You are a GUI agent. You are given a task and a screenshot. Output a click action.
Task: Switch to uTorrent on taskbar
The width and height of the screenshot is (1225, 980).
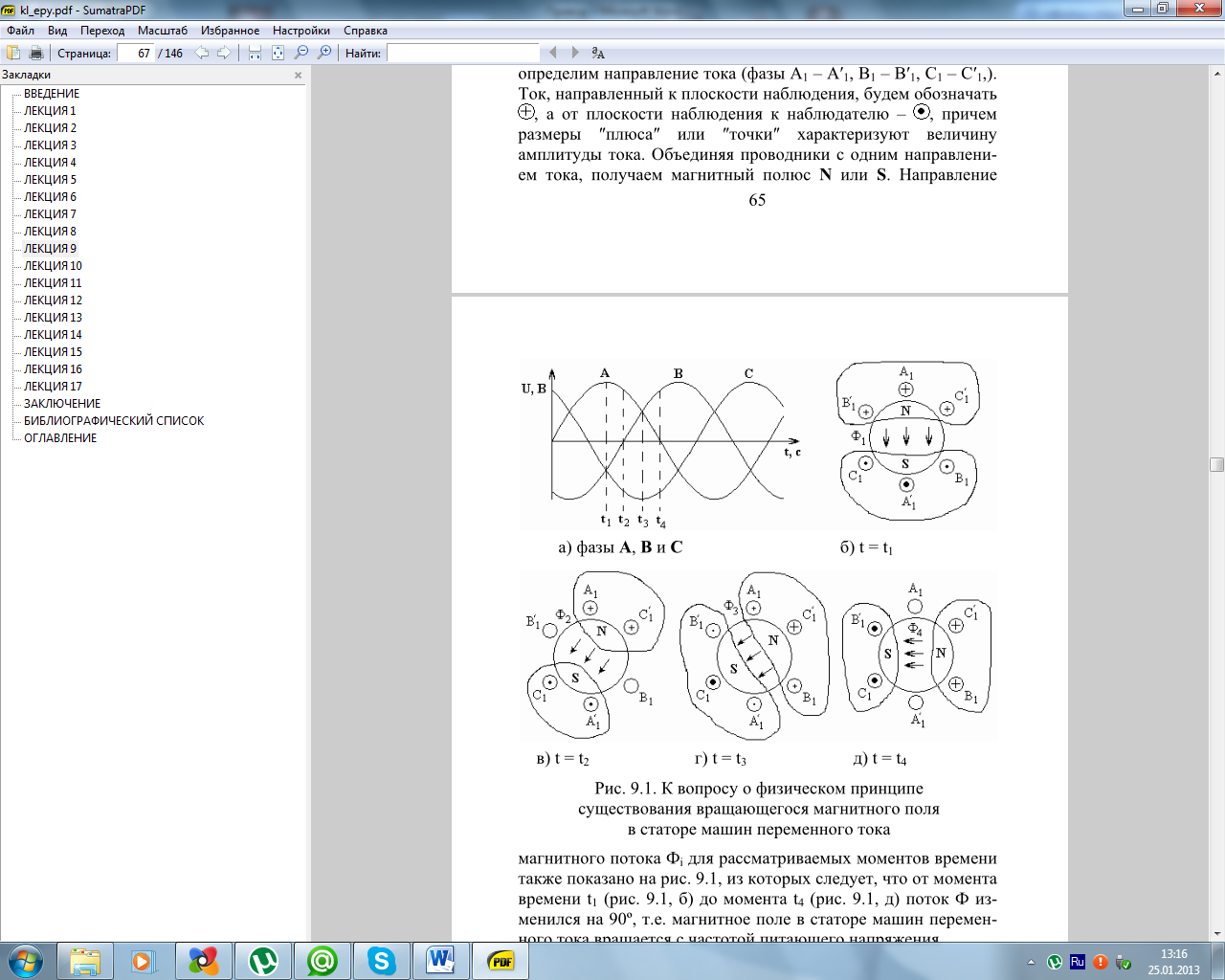coord(263,961)
